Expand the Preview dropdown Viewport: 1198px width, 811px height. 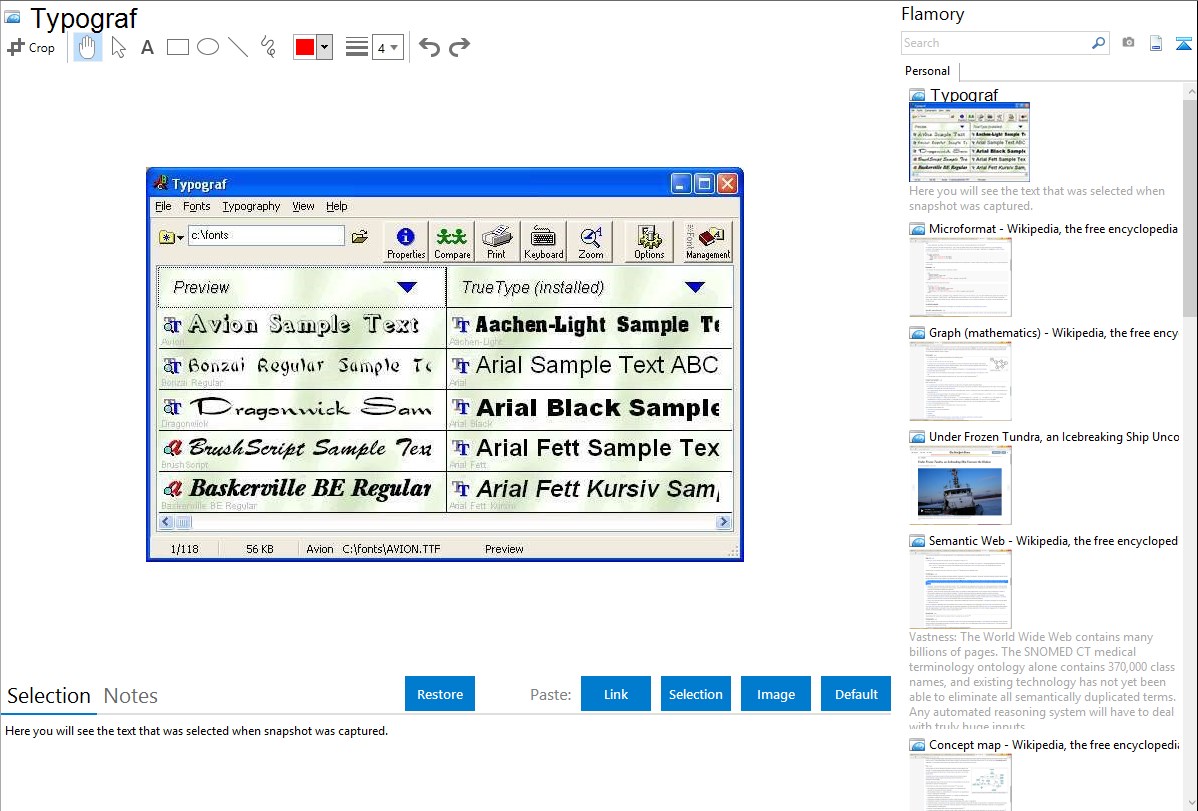pyautogui.click(x=407, y=287)
